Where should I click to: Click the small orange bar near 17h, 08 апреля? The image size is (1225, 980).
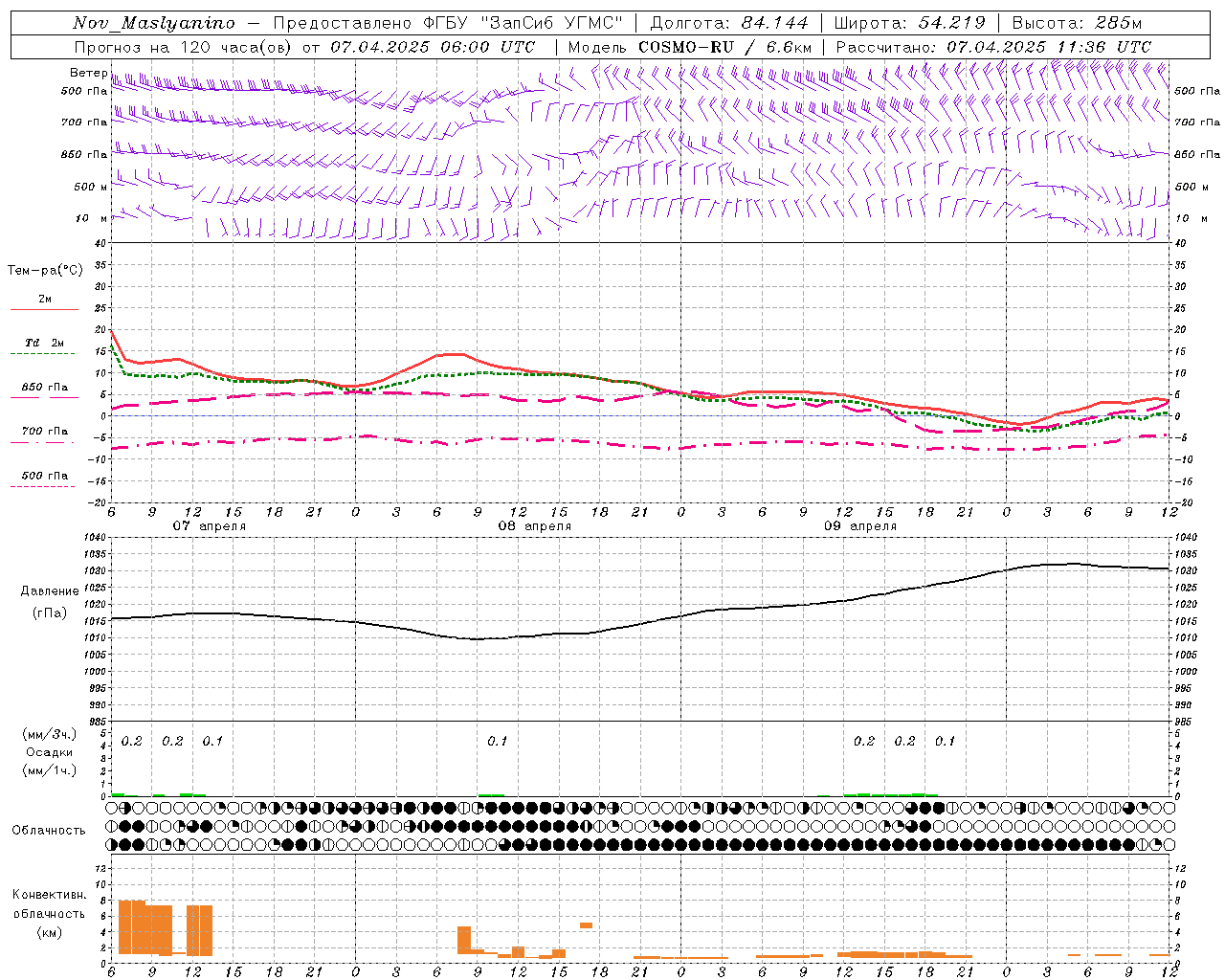[x=586, y=925]
